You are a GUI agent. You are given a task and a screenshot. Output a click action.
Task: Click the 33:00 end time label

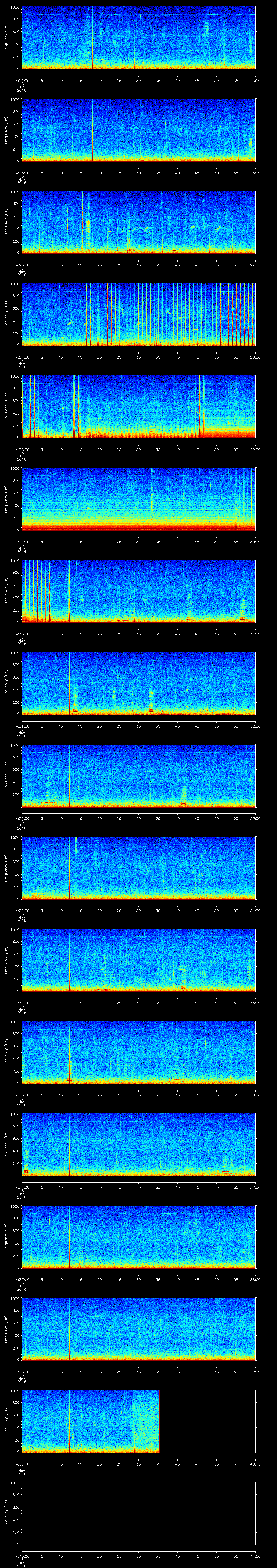tap(255, 818)
